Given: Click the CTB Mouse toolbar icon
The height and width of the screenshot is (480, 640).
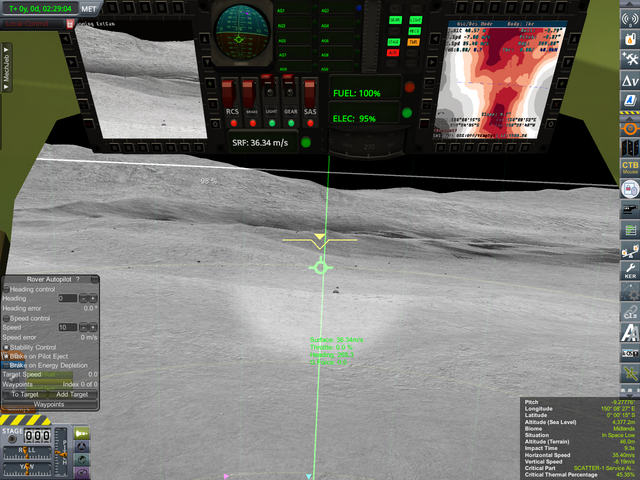Looking at the screenshot, I should tap(629, 167).
